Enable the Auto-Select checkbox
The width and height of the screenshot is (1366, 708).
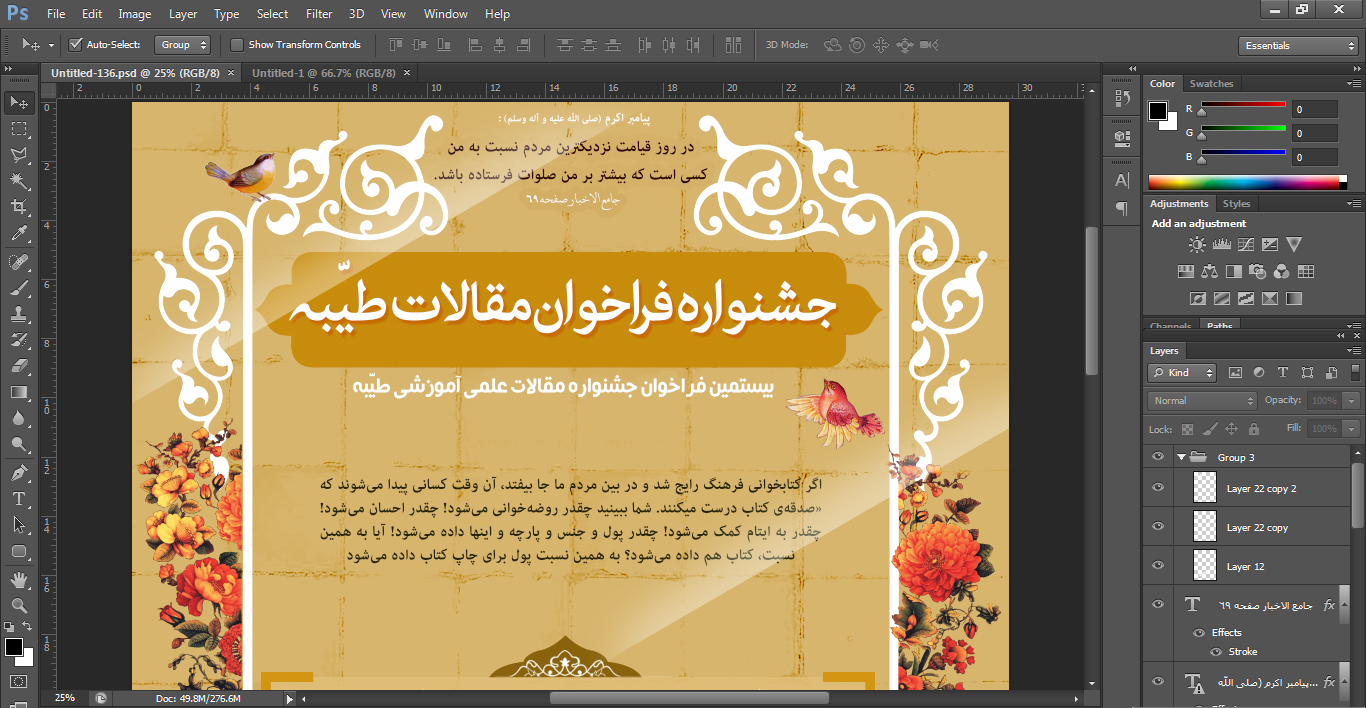coord(75,45)
